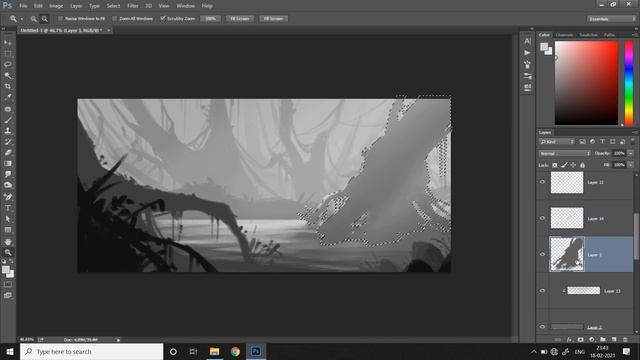Click Add layer mask icon
Viewport: 640px width, 360px height.
pos(580,340)
